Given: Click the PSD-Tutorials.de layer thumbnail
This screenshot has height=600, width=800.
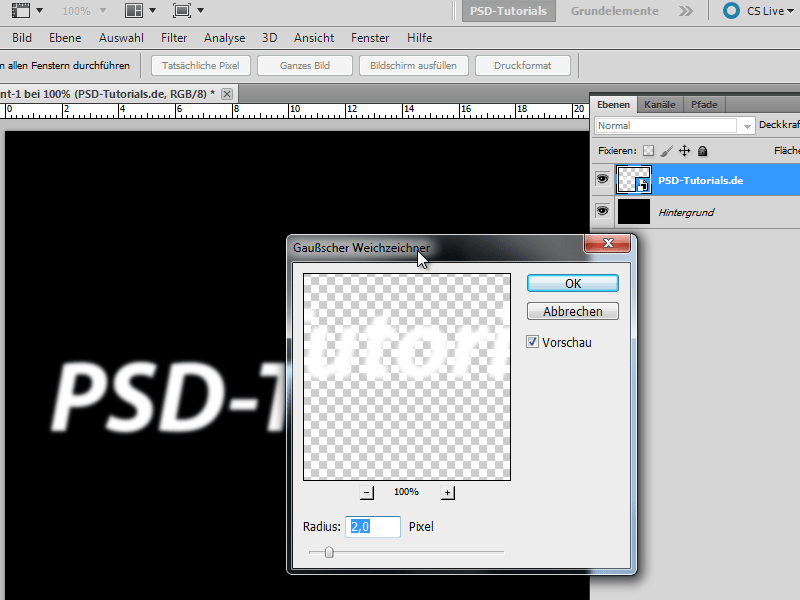Looking at the screenshot, I should click(634, 180).
